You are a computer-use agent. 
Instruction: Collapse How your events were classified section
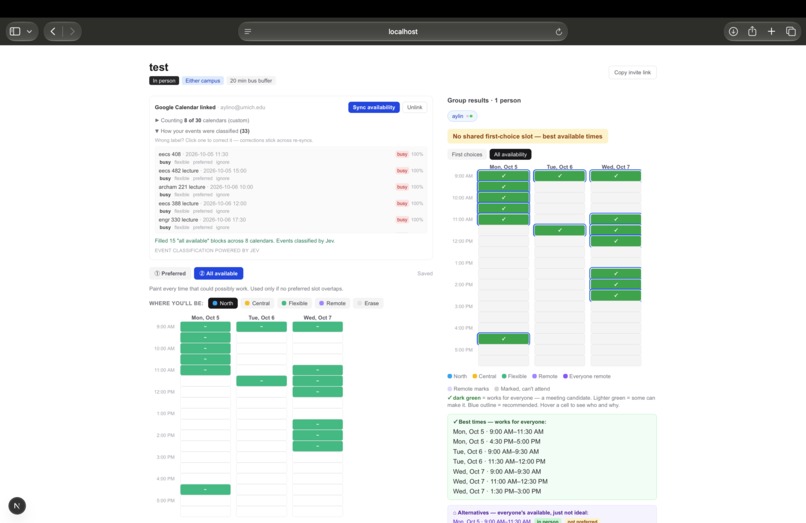tap(202, 131)
